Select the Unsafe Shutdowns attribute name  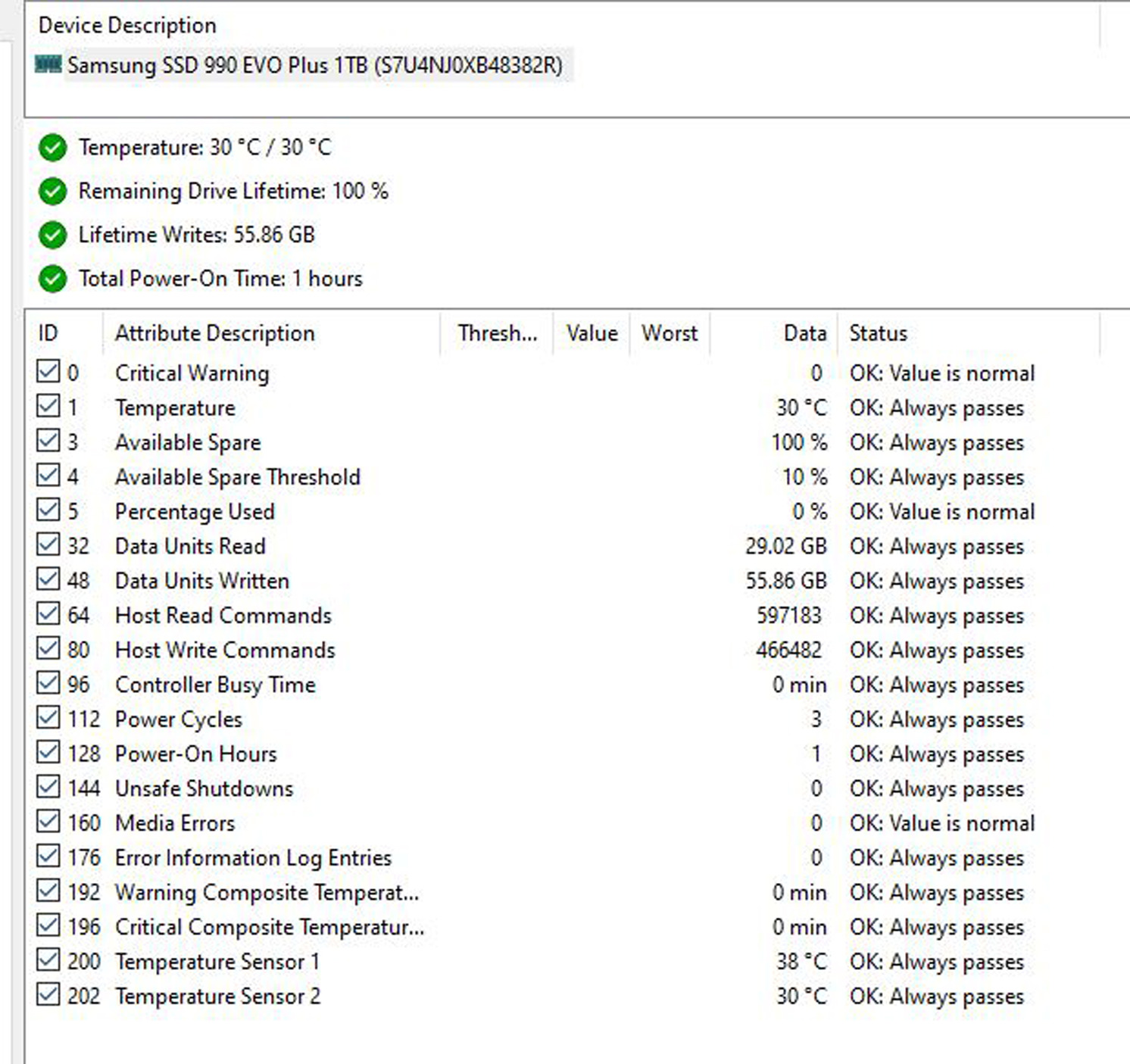[x=204, y=789]
